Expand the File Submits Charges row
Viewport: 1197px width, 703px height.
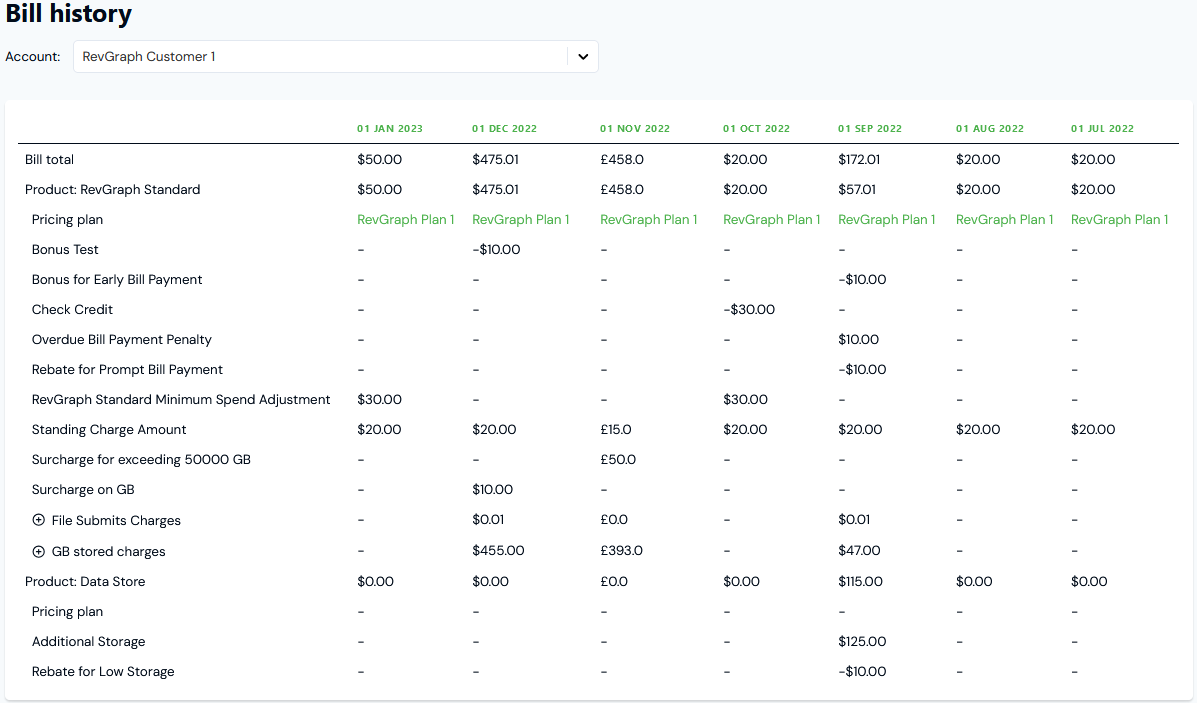[x=38, y=520]
